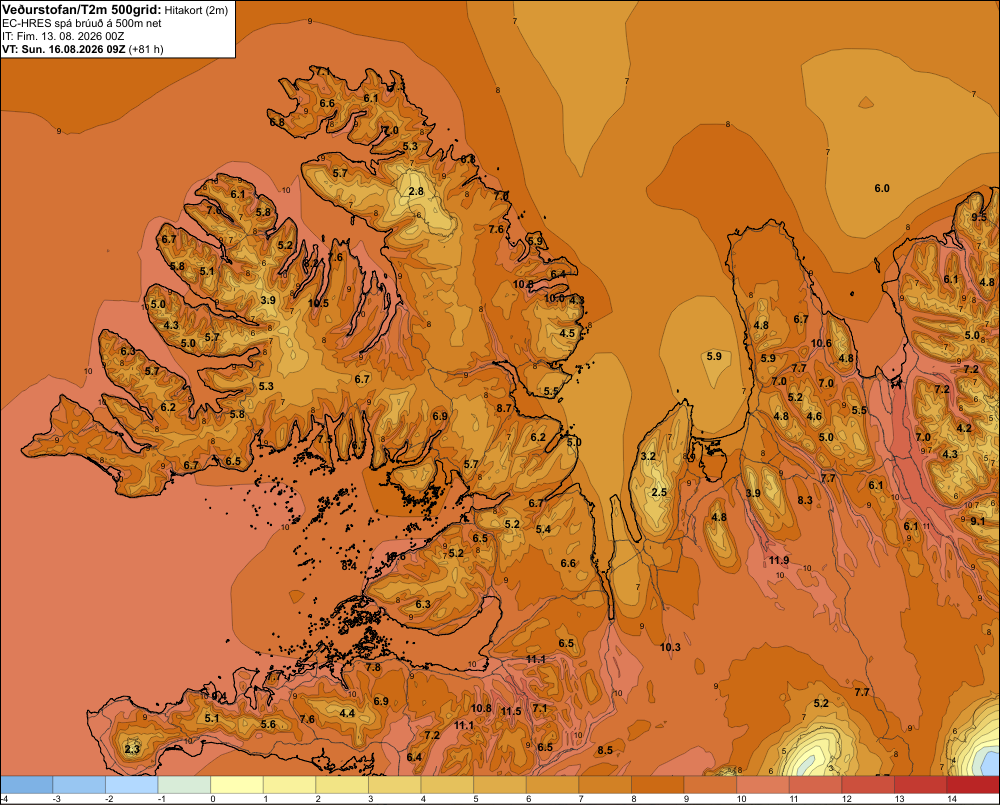
Task: Click the legend swatch between -1 and 0
Action: (184, 785)
